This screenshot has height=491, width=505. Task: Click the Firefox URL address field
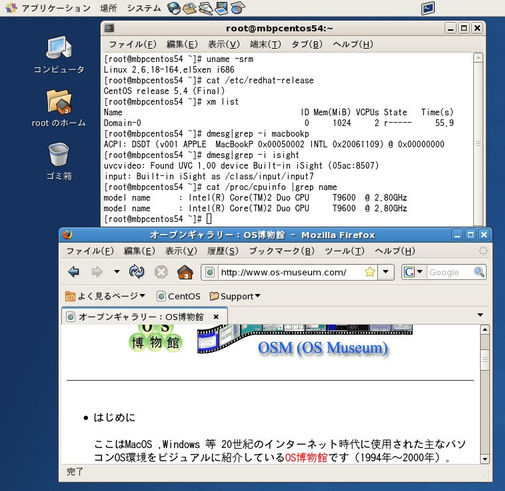coord(291,272)
